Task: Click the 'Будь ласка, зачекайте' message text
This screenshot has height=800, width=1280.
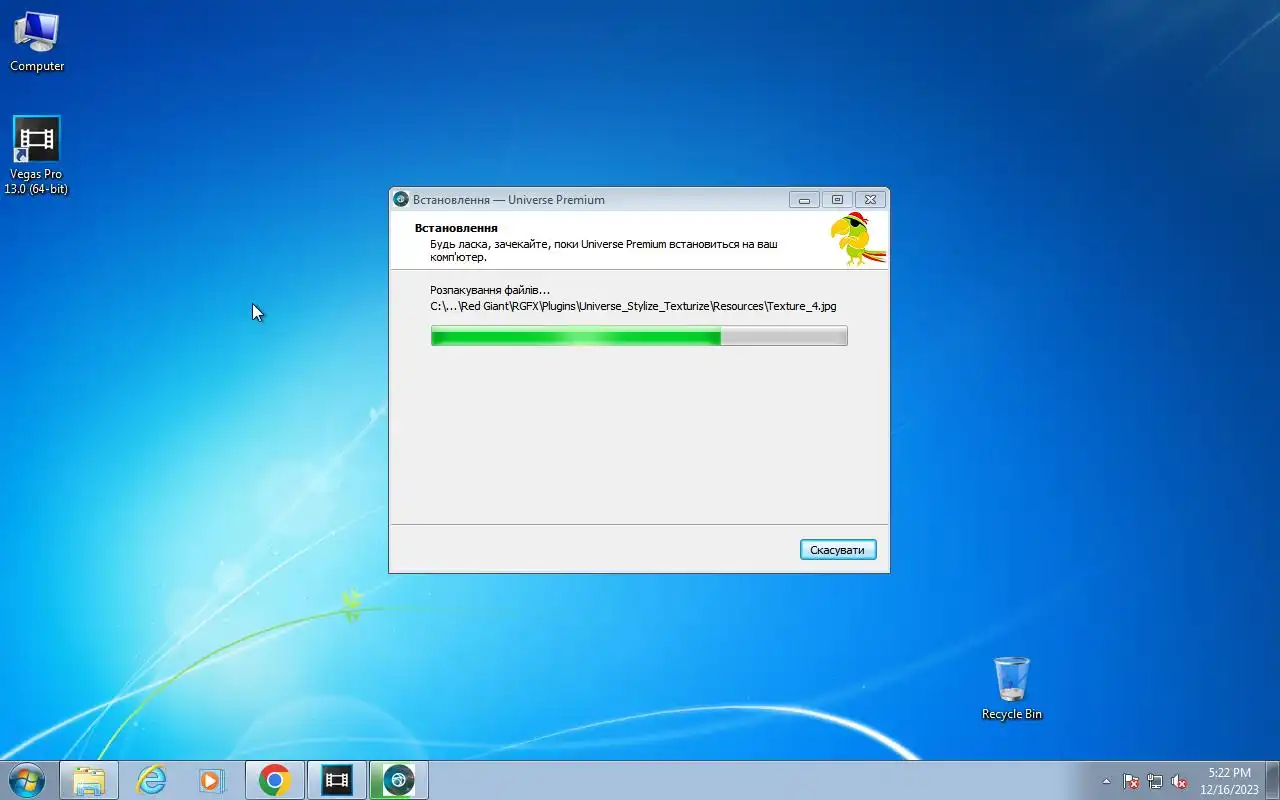Action: click(603, 250)
